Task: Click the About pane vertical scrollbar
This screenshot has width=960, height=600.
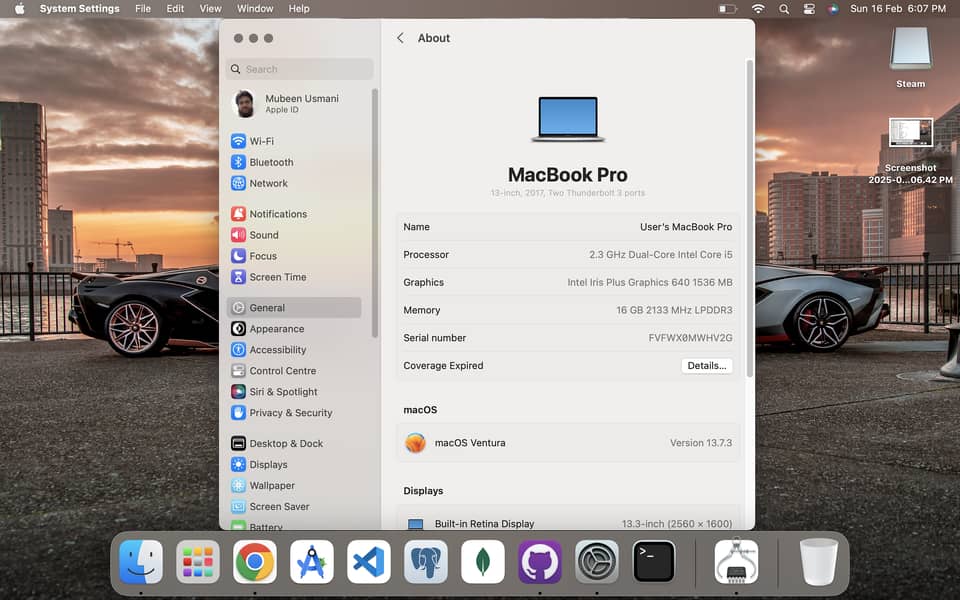Action: (749, 217)
